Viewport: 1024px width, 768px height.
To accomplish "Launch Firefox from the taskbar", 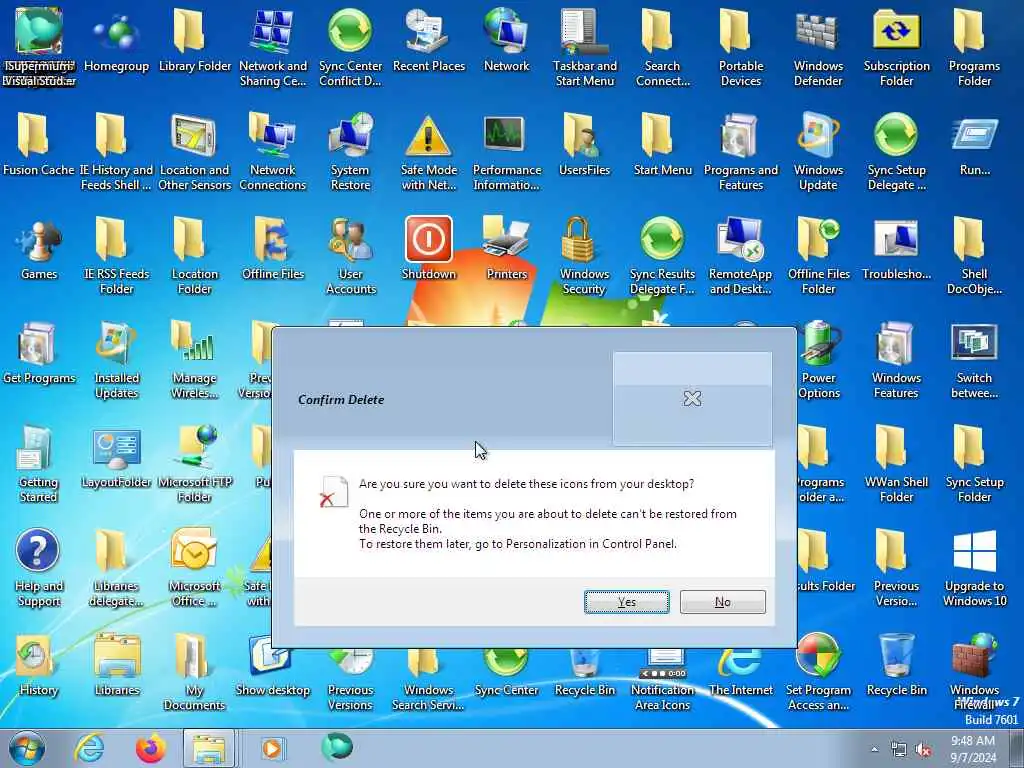I will coord(150,748).
